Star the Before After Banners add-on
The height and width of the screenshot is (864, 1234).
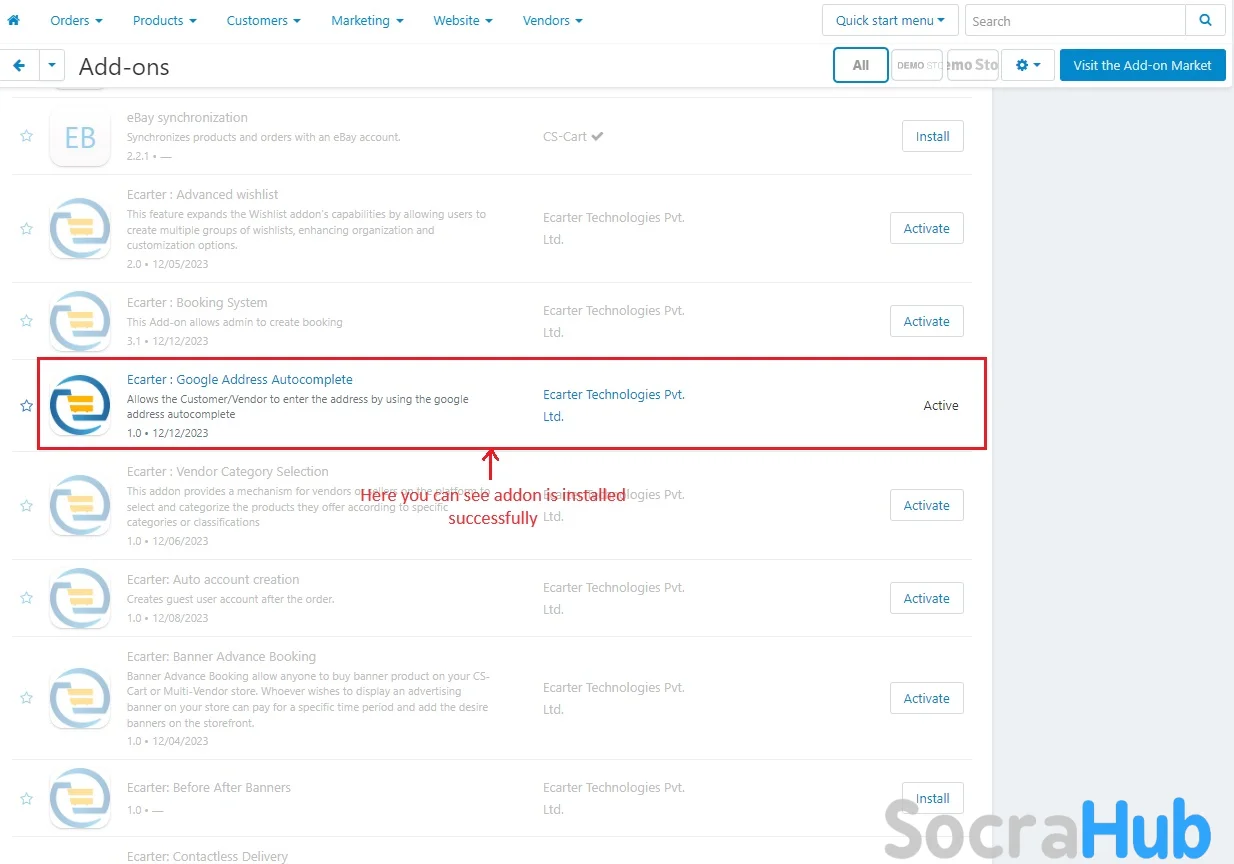pyautogui.click(x=27, y=798)
